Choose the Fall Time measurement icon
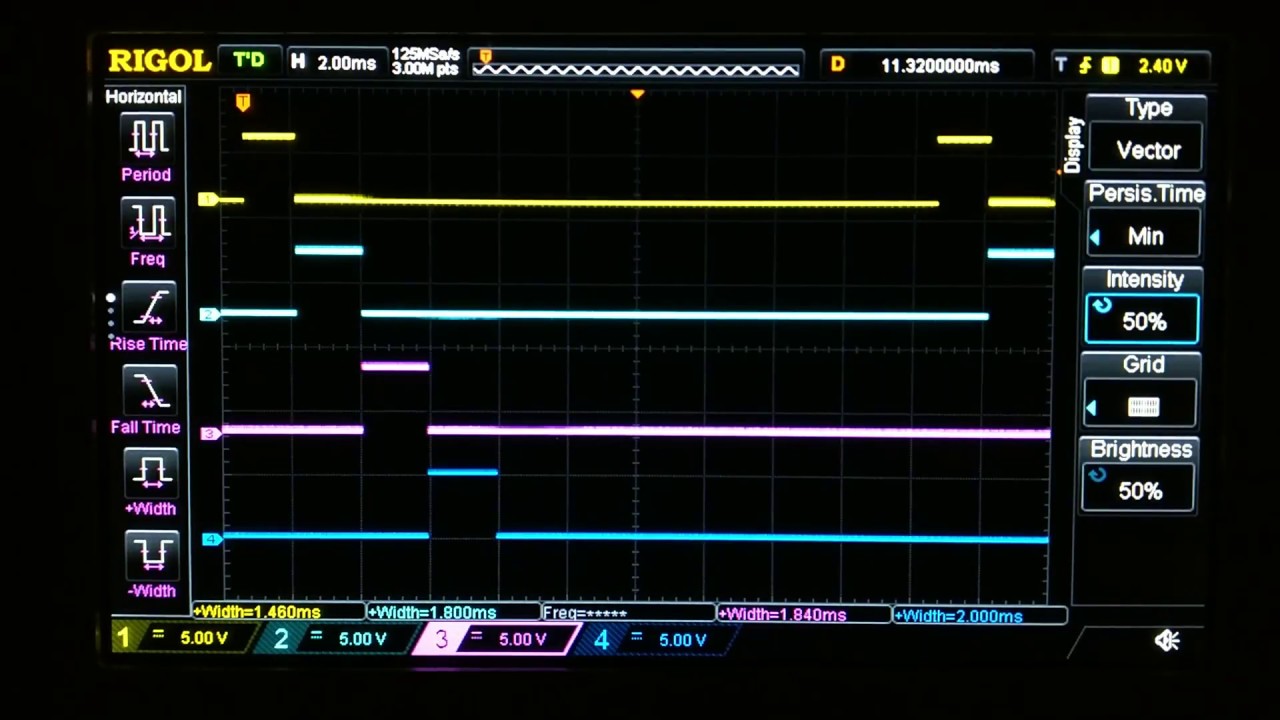The height and width of the screenshot is (720, 1280). point(148,390)
